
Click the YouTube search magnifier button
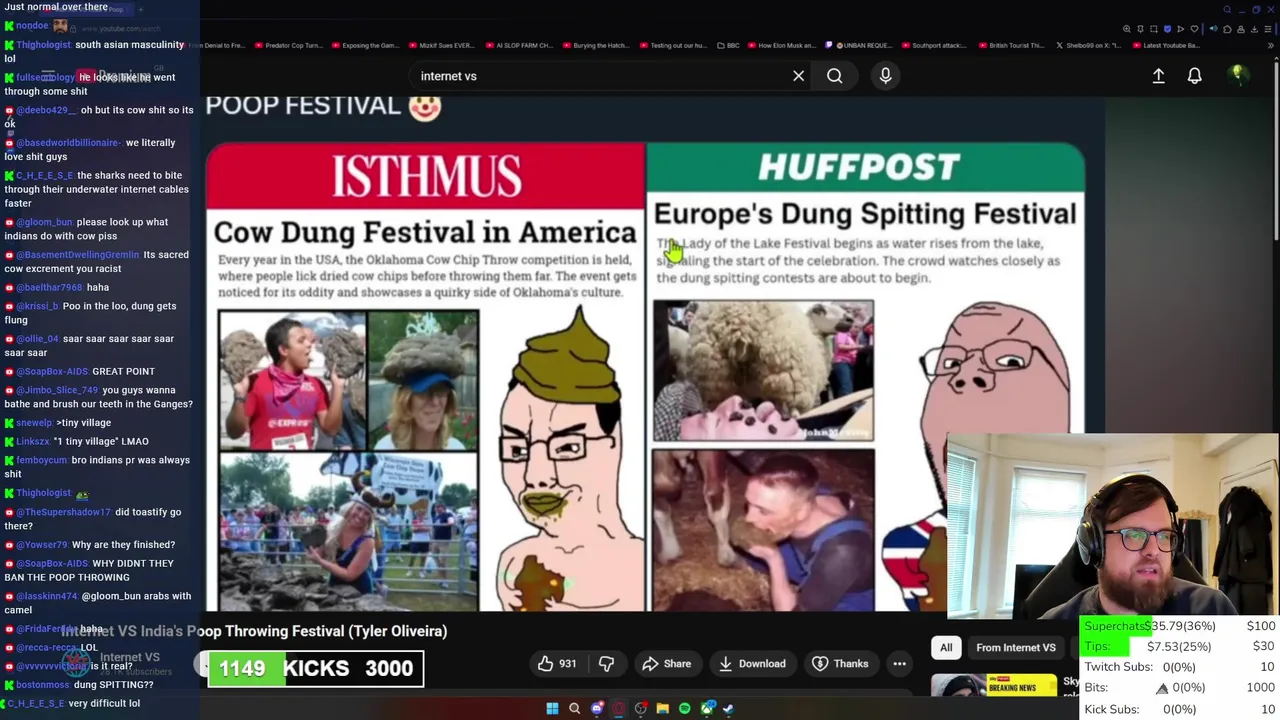pos(834,76)
